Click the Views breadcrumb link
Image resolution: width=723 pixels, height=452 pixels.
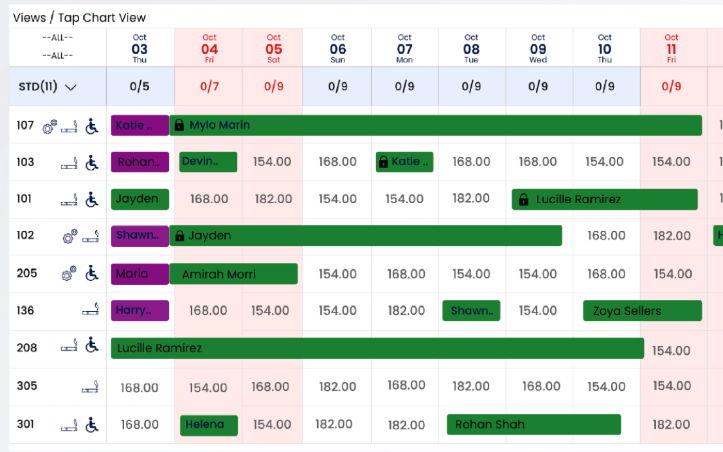pos(30,18)
